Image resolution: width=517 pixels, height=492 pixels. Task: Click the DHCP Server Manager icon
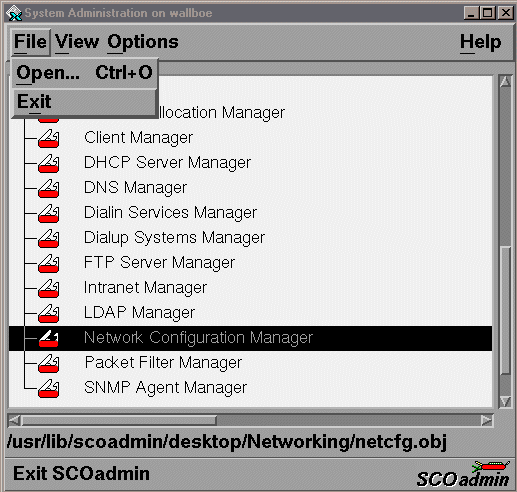49,163
